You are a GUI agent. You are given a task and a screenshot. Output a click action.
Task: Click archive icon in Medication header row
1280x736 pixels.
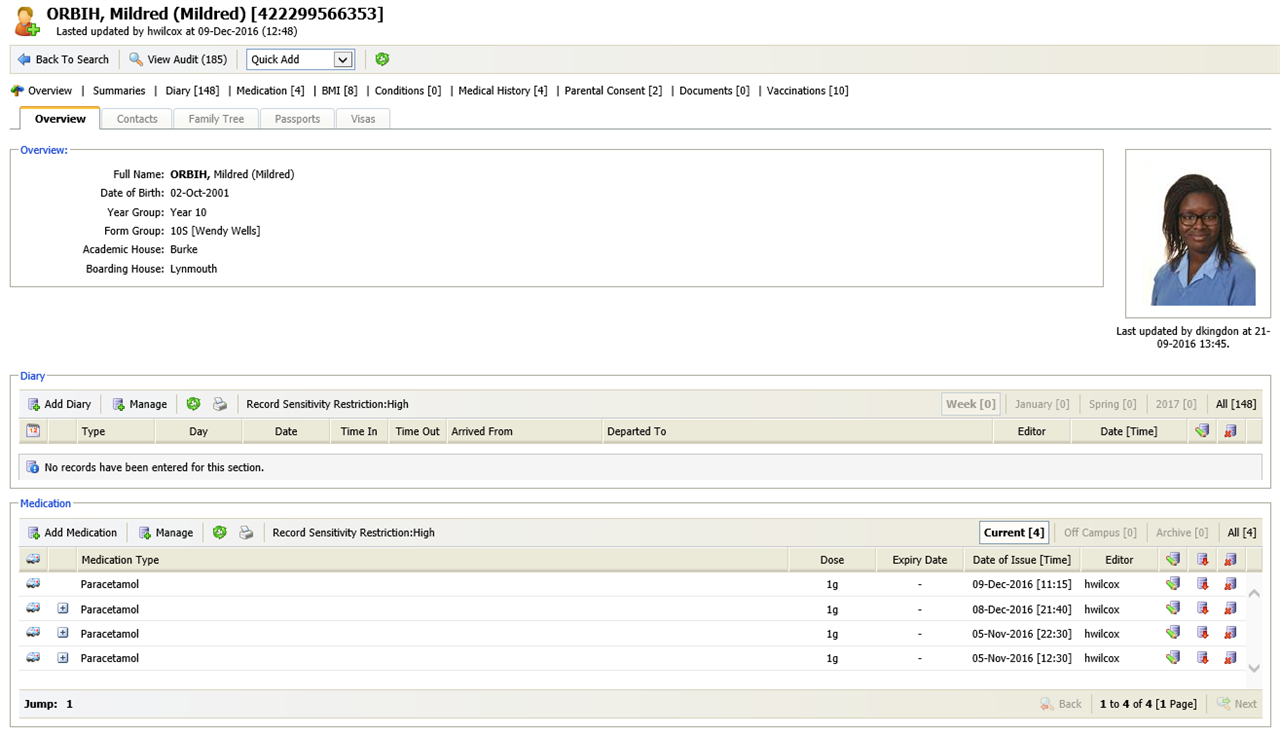(1202, 560)
